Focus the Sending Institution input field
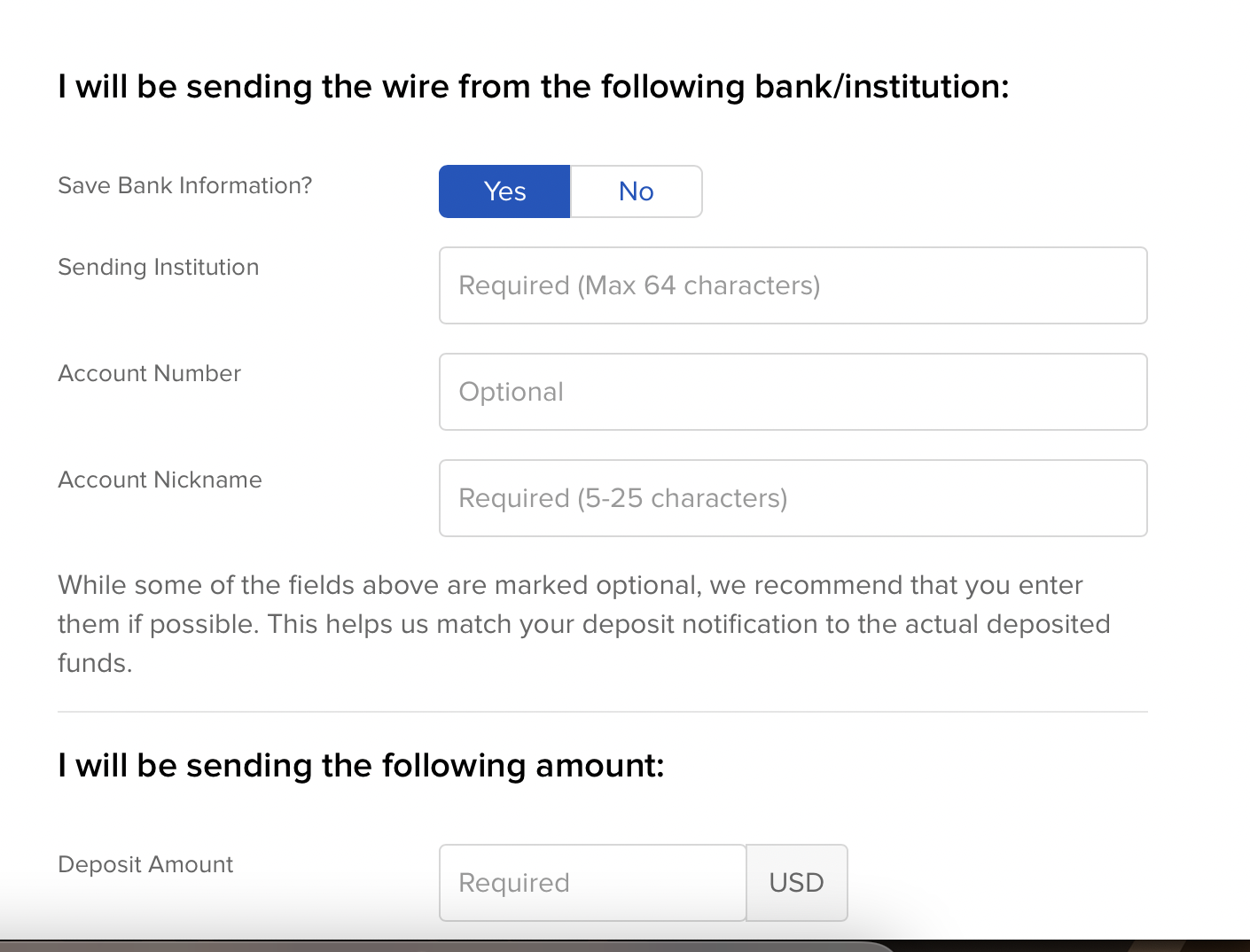Screen dimensions: 1250x952 pos(793,285)
